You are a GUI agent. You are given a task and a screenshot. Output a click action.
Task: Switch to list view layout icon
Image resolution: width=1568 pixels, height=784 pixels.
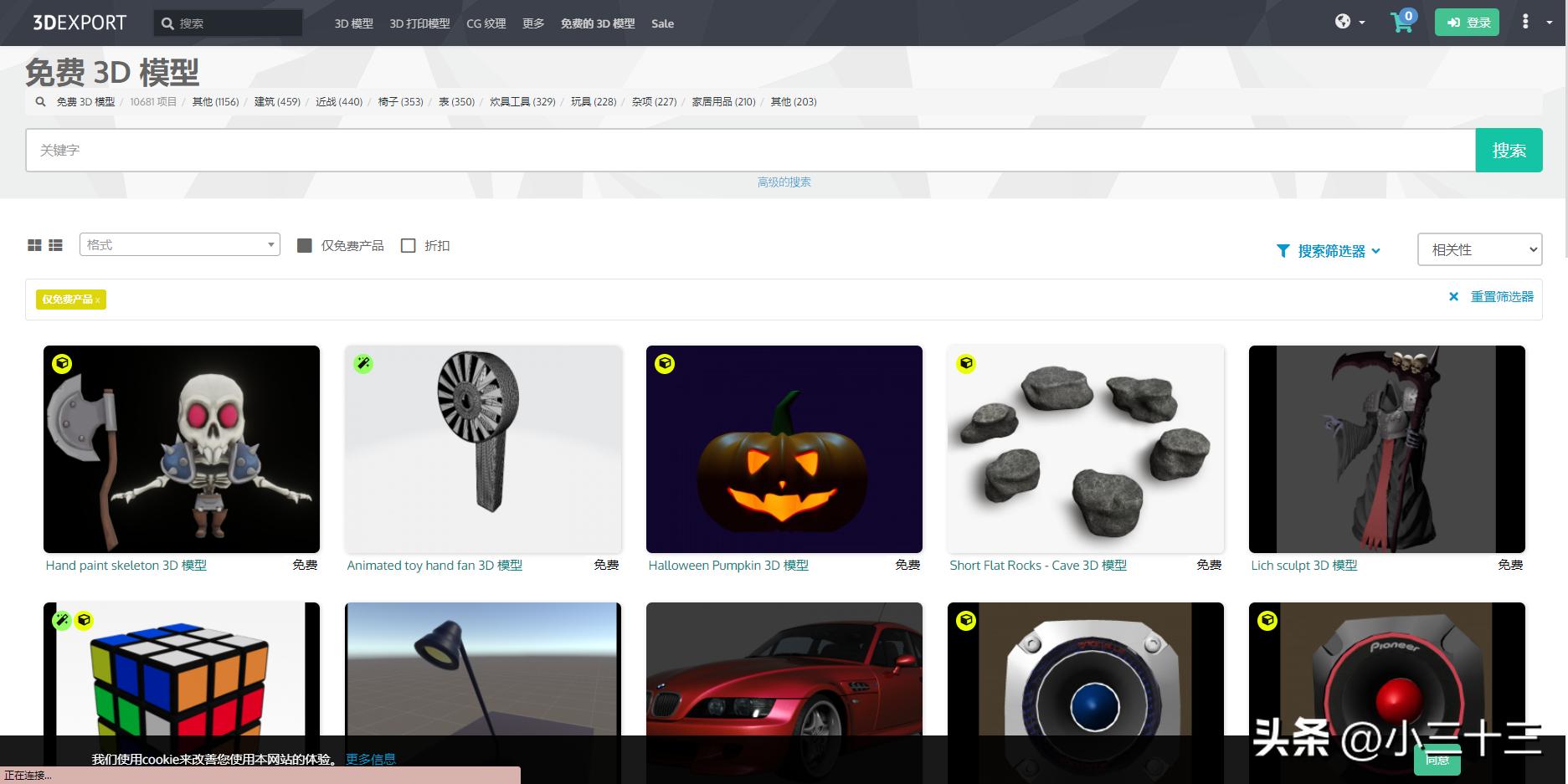55,245
